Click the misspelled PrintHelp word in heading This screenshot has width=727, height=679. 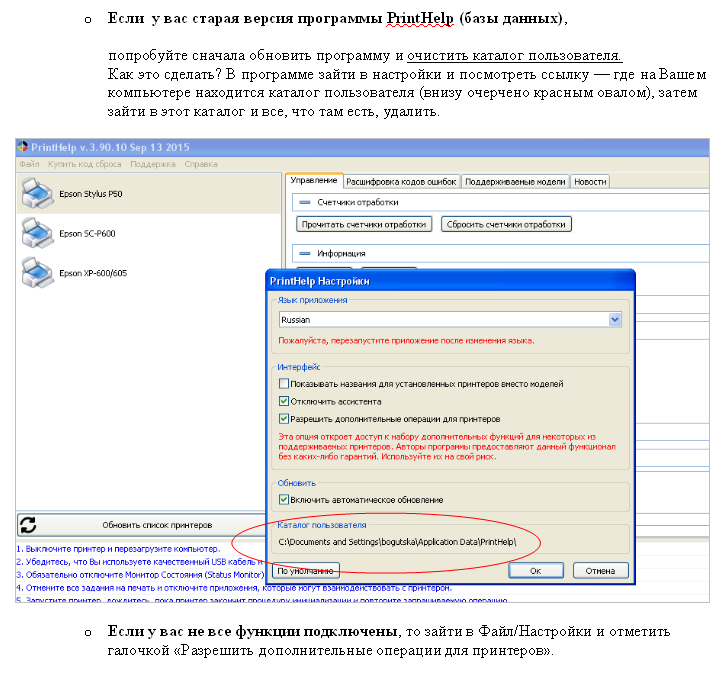[x=420, y=19]
